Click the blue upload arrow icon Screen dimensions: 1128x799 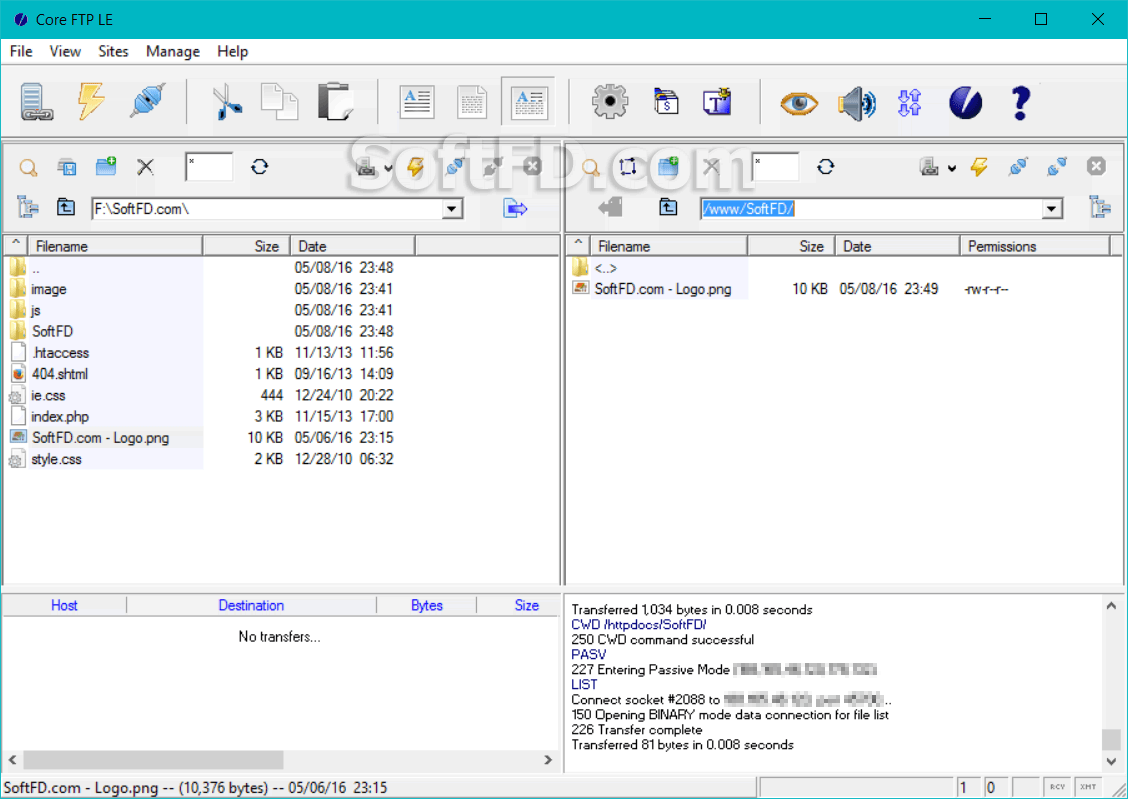tap(515, 209)
